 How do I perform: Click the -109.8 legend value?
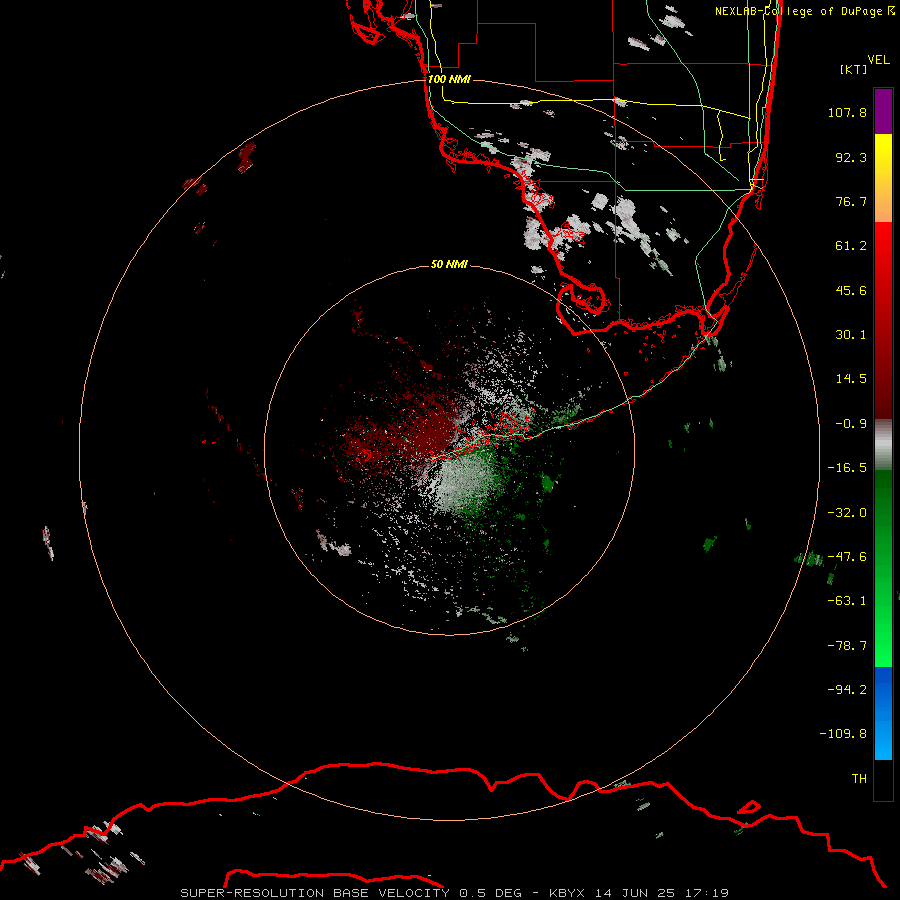(843, 734)
